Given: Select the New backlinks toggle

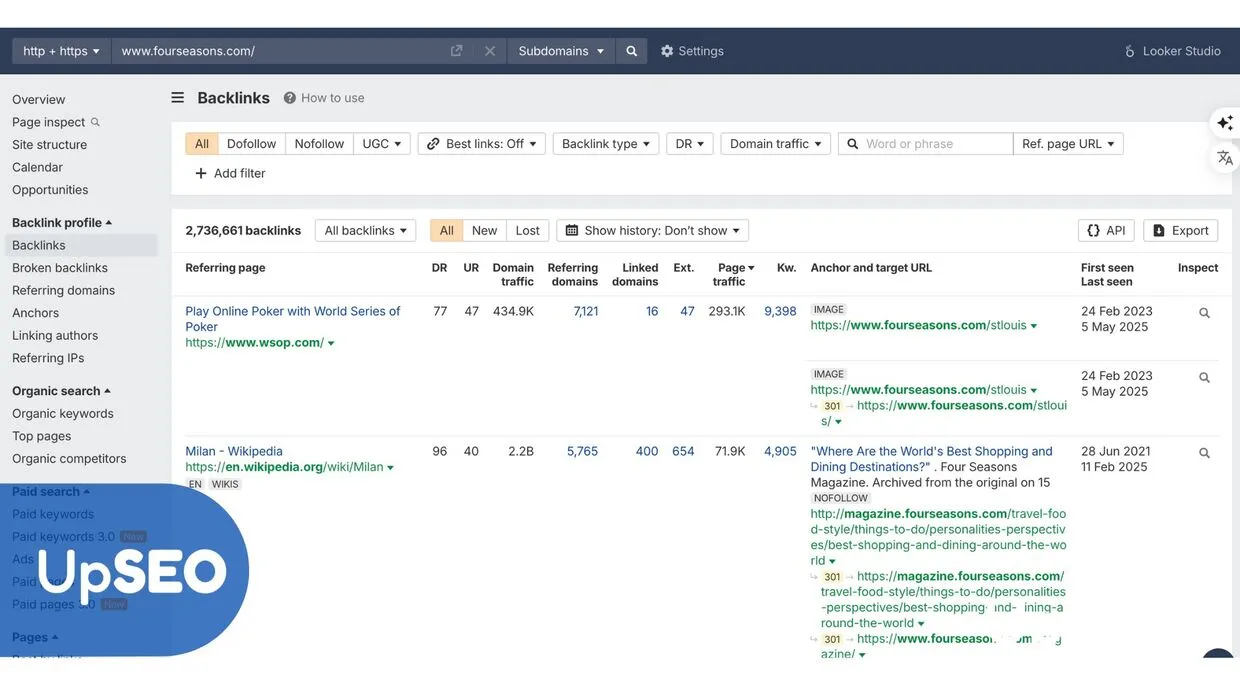Looking at the screenshot, I should pos(485,230).
